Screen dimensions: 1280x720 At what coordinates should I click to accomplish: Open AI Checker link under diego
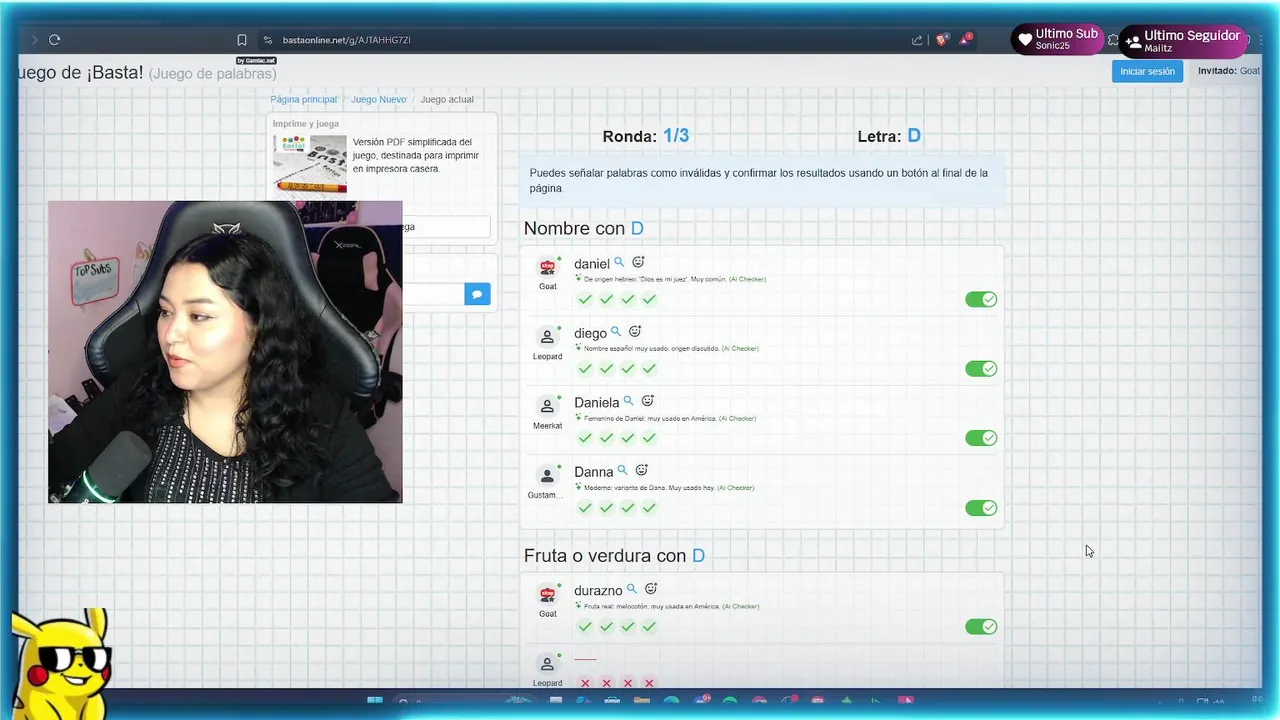[740, 349]
